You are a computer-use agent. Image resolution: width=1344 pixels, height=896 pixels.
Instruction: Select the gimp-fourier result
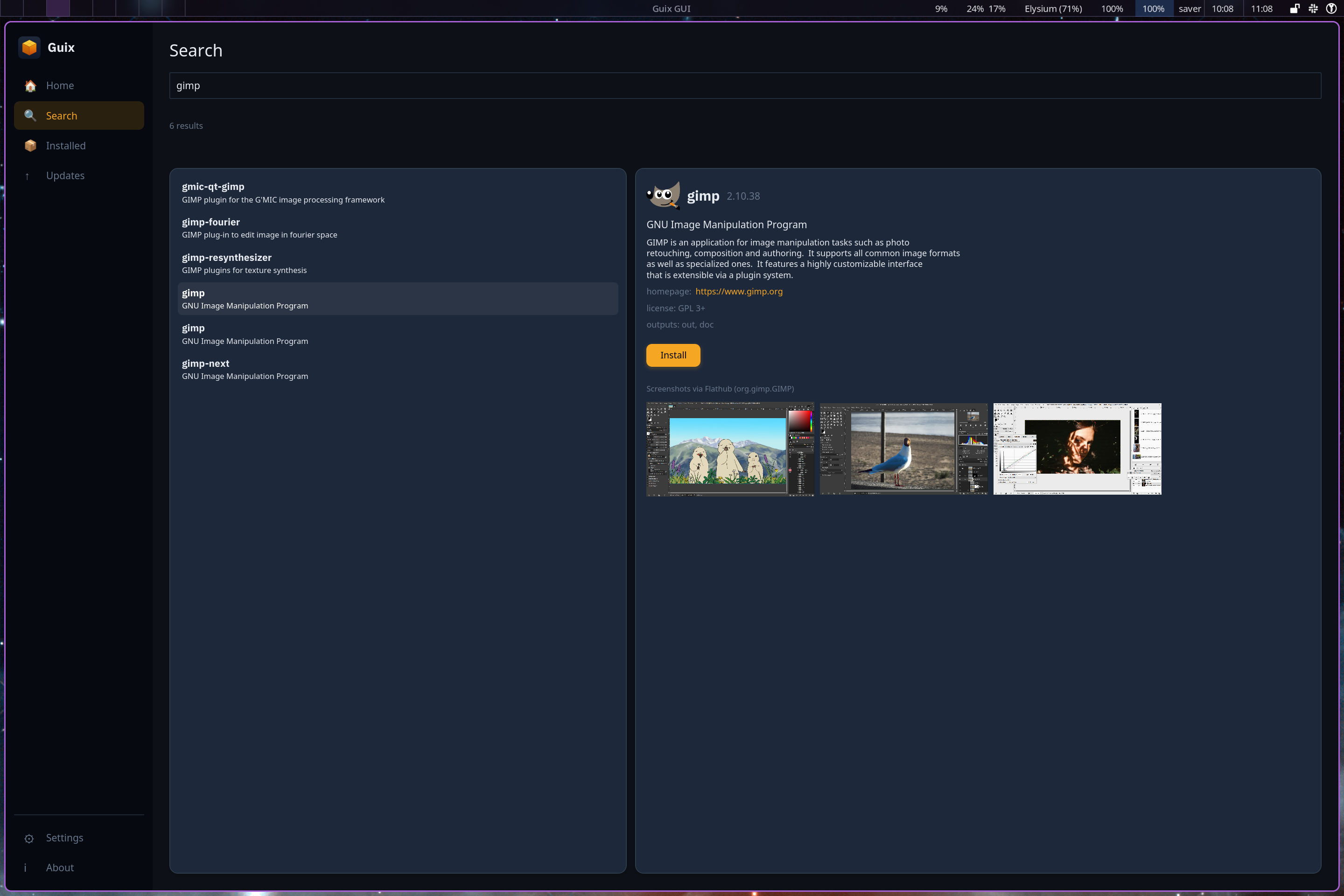[398, 228]
